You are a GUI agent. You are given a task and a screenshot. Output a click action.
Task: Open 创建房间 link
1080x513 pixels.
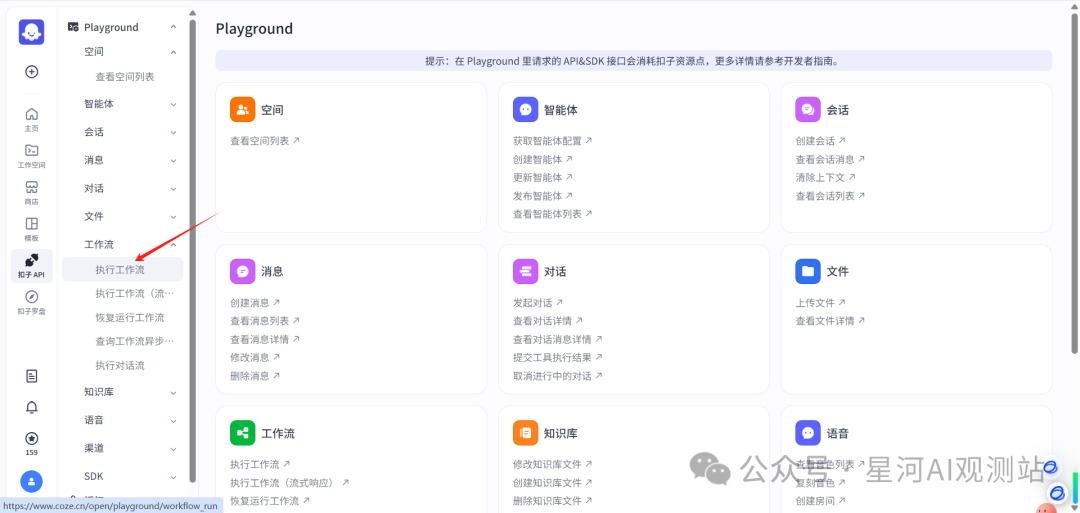pyautogui.click(x=821, y=501)
